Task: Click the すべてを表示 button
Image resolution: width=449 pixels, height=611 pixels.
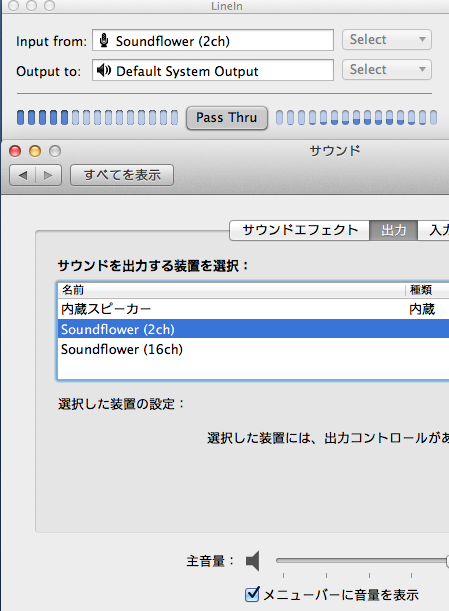Action: [x=122, y=175]
